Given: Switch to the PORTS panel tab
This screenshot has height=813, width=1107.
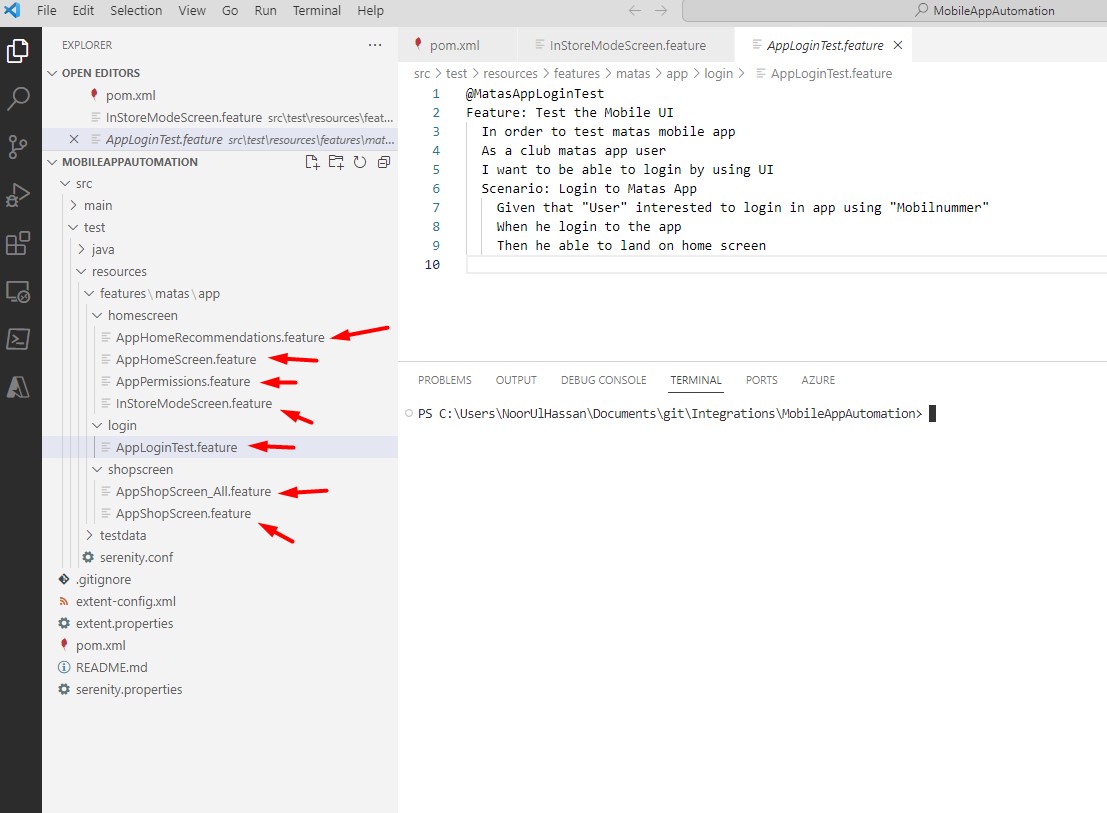Looking at the screenshot, I should [x=762, y=380].
